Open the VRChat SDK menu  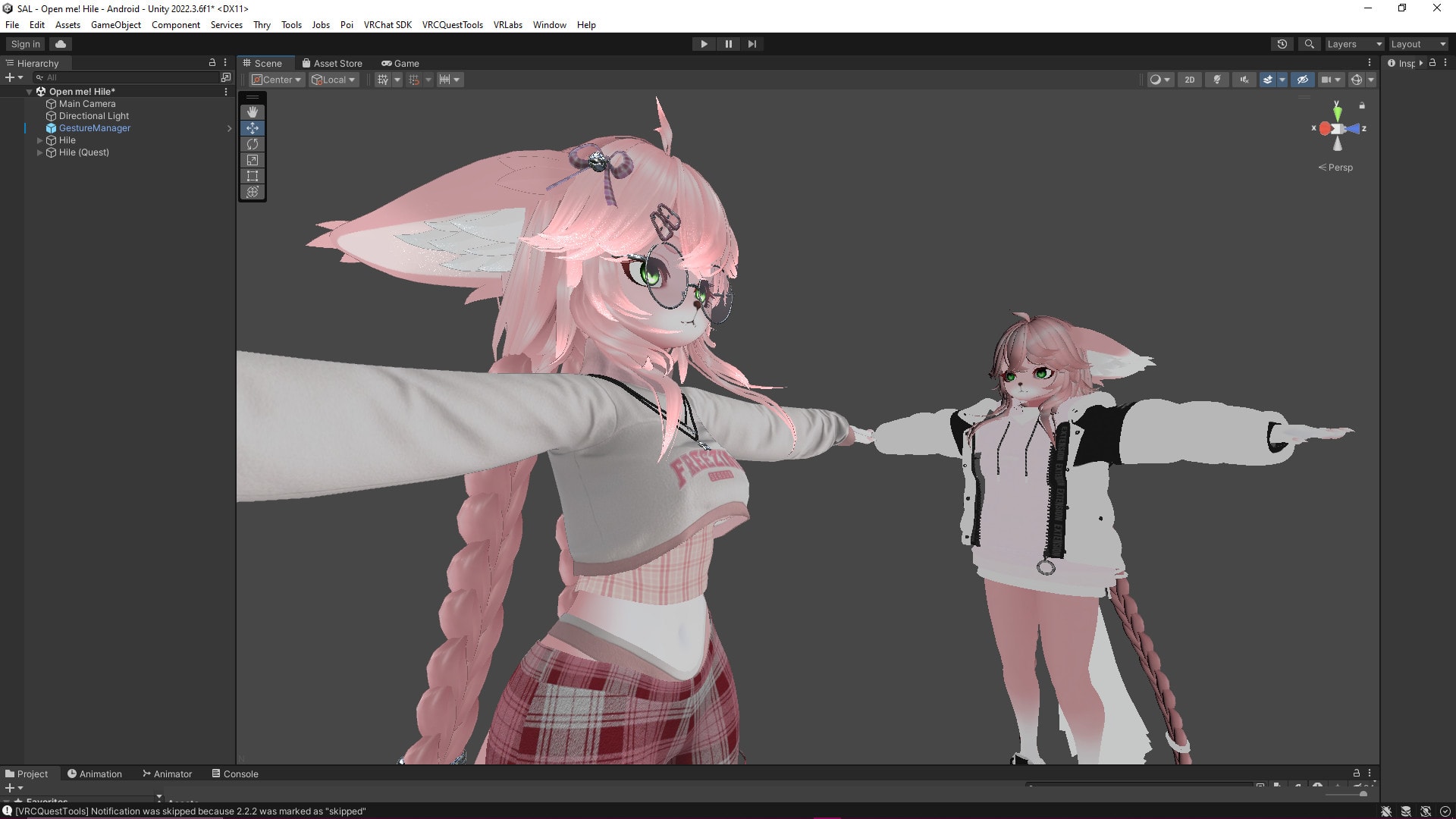387,25
